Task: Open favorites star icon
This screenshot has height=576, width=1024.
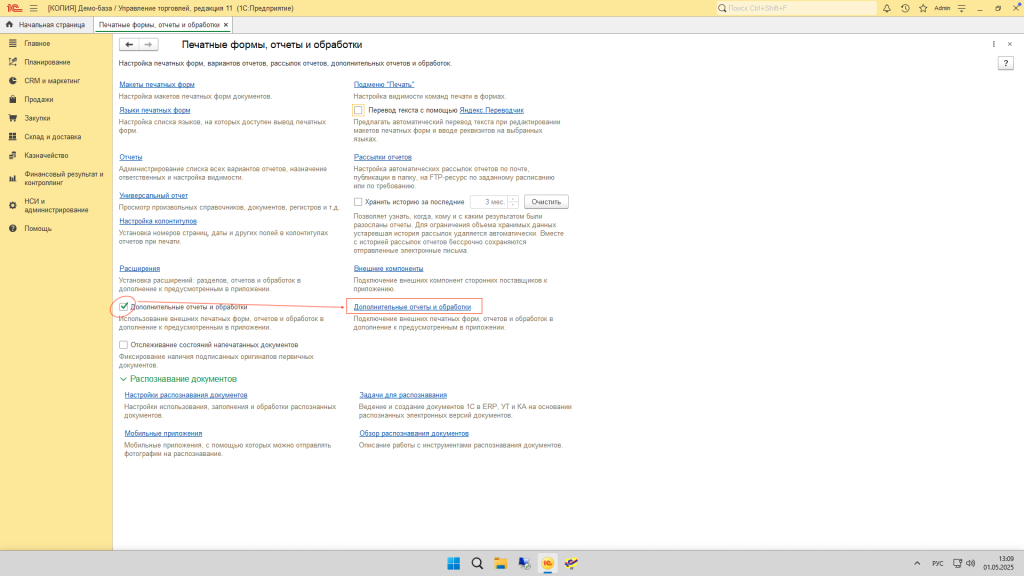Action: pyautogui.click(x=923, y=8)
